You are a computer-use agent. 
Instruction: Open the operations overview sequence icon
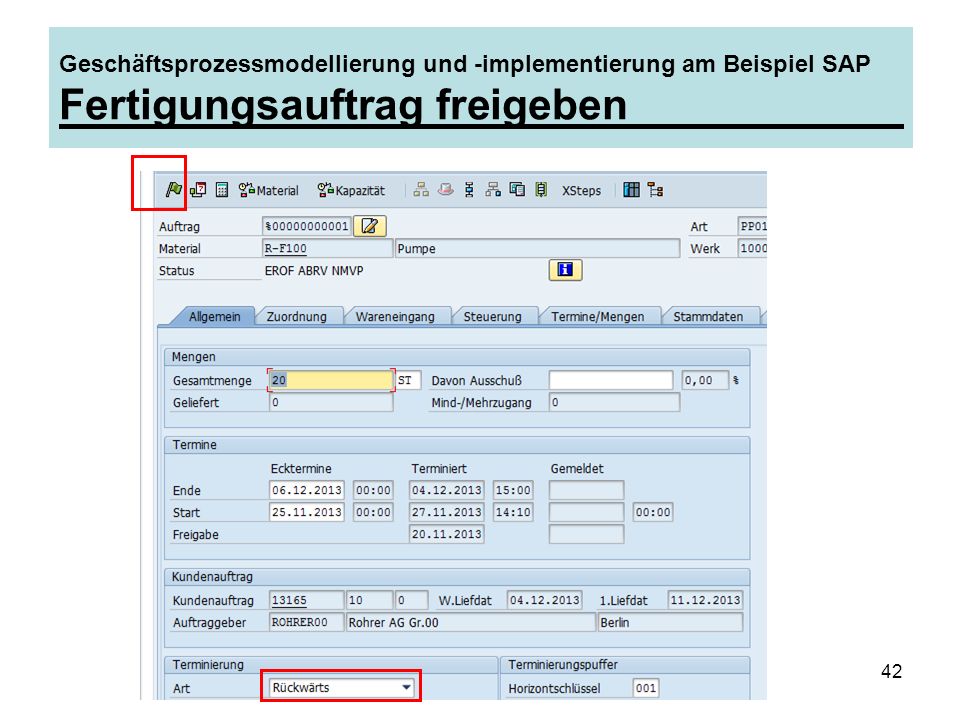469,190
